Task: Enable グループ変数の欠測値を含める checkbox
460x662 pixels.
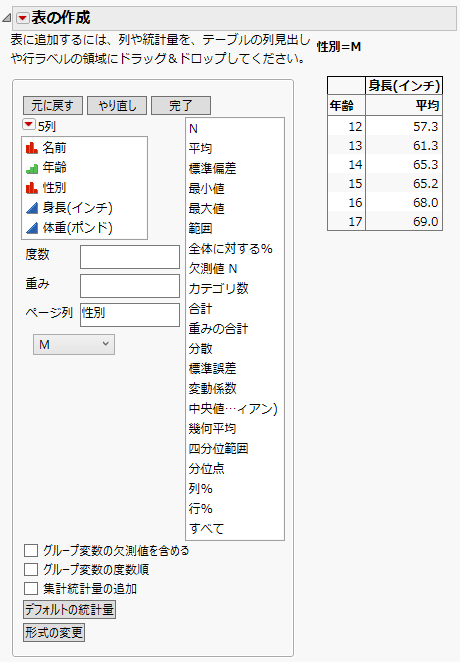Action: (x=31, y=551)
